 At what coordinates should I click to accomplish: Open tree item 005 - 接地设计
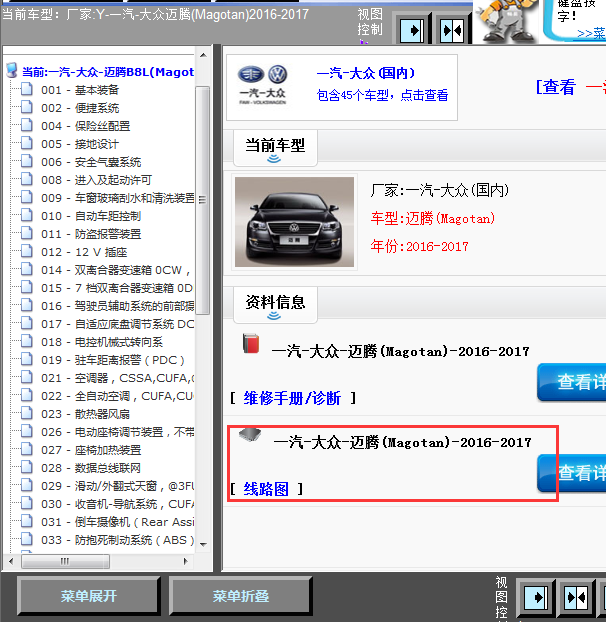[80, 144]
